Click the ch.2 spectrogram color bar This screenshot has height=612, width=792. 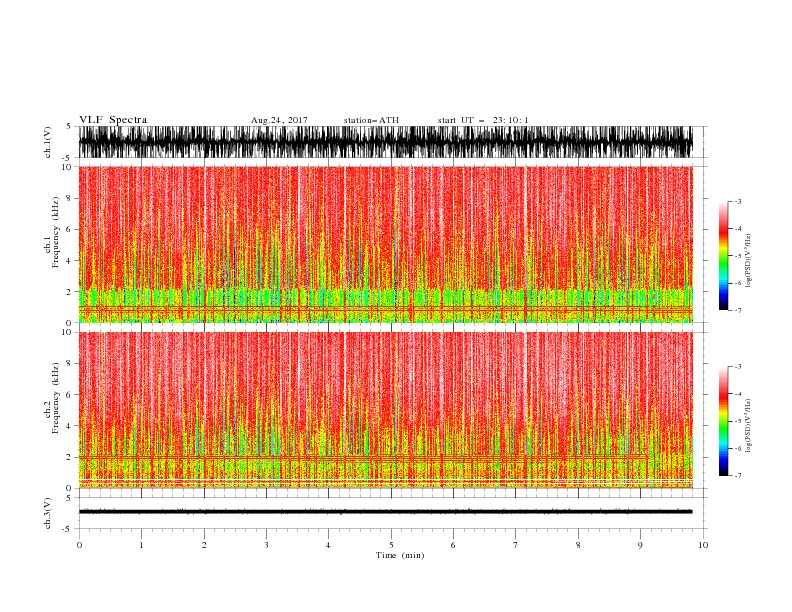coord(723,421)
